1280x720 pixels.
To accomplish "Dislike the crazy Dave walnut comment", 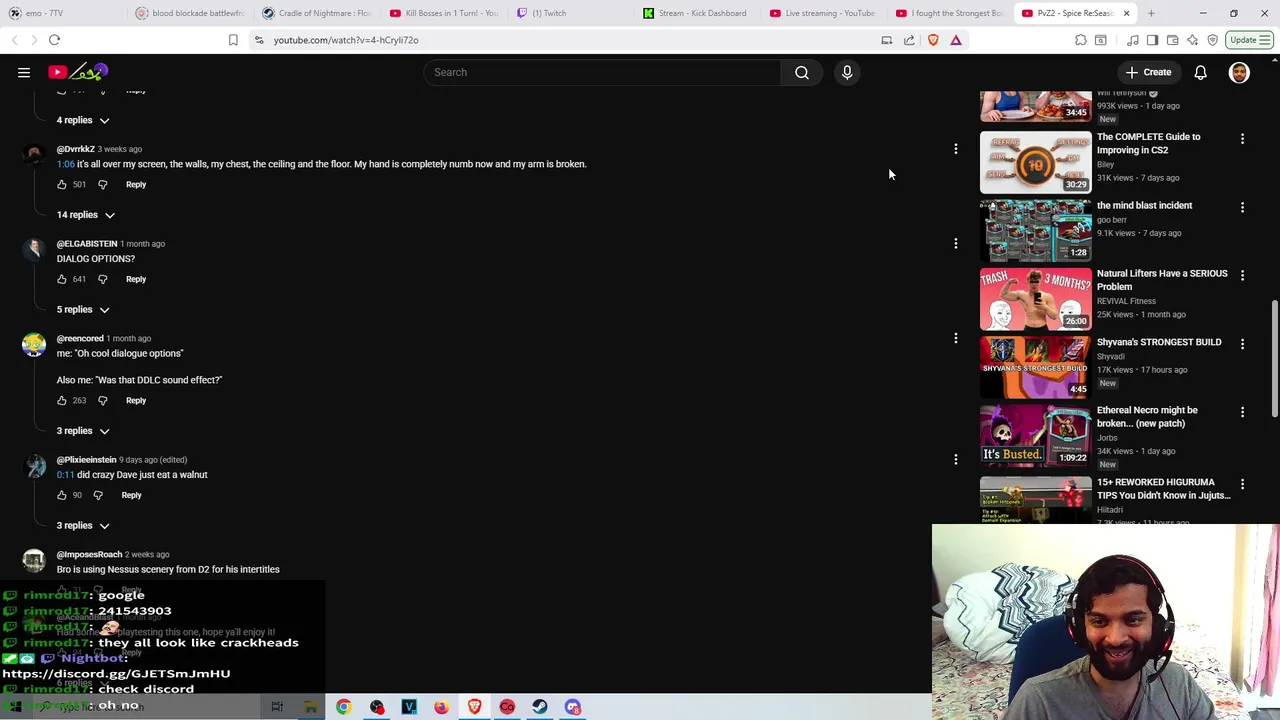I will [x=98, y=495].
